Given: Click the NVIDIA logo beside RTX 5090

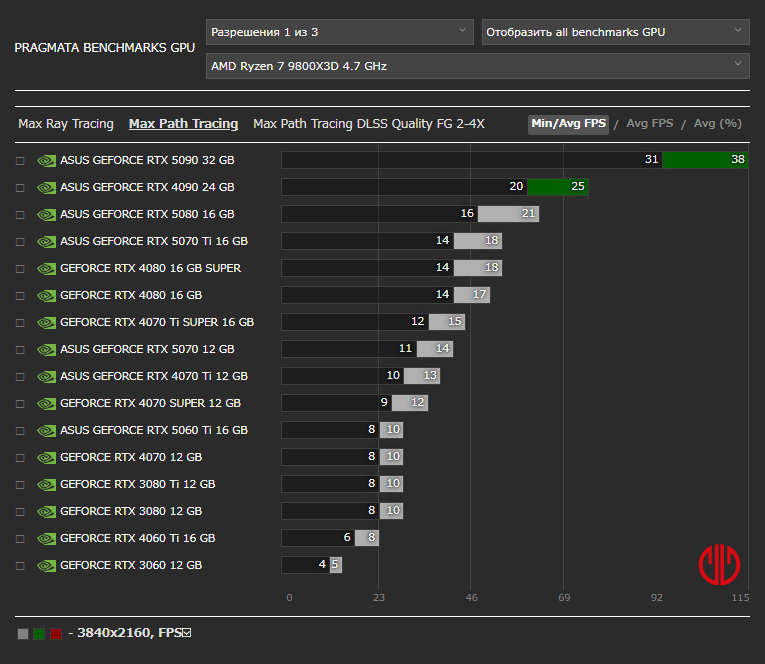Looking at the screenshot, I should 46,160.
